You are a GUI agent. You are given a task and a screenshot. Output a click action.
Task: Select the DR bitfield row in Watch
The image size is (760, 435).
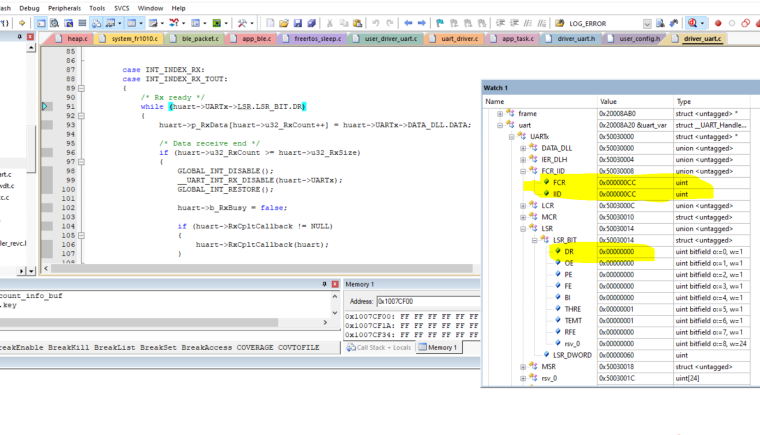tap(568, 252)
